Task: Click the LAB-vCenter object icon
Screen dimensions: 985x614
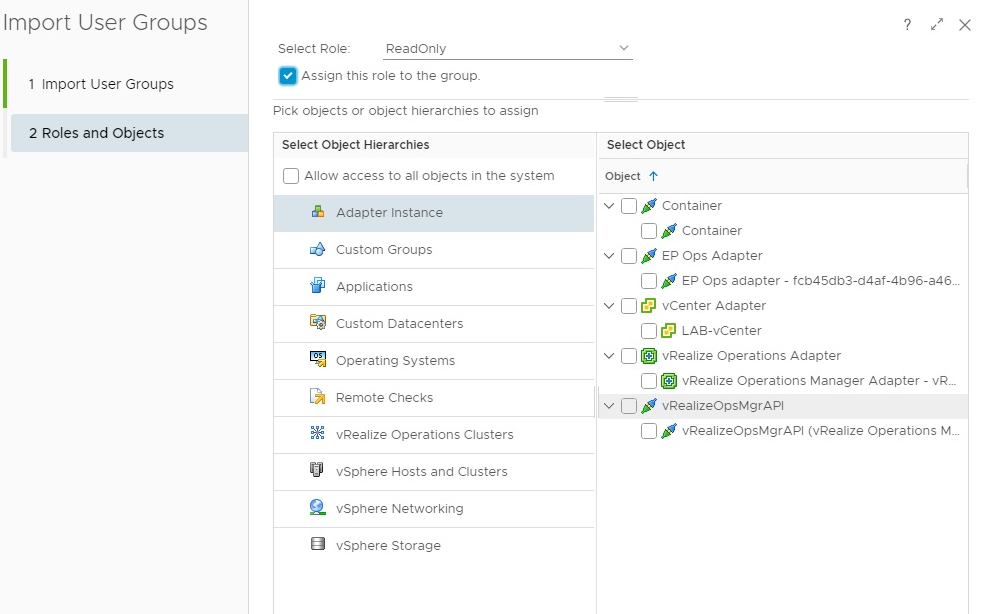Action: click(x=668, y=331)
